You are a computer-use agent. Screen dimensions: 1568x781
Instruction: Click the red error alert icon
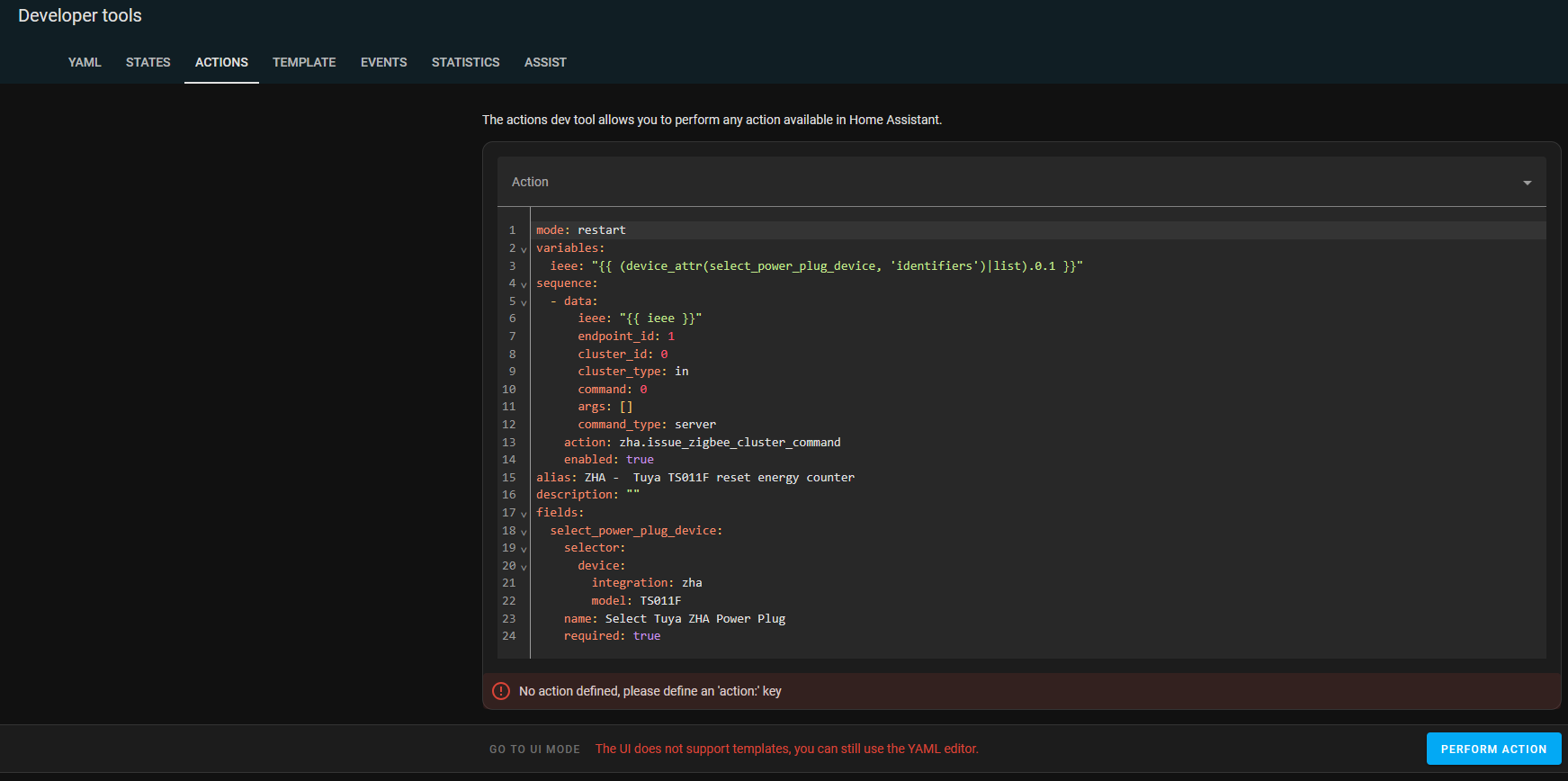501,691
